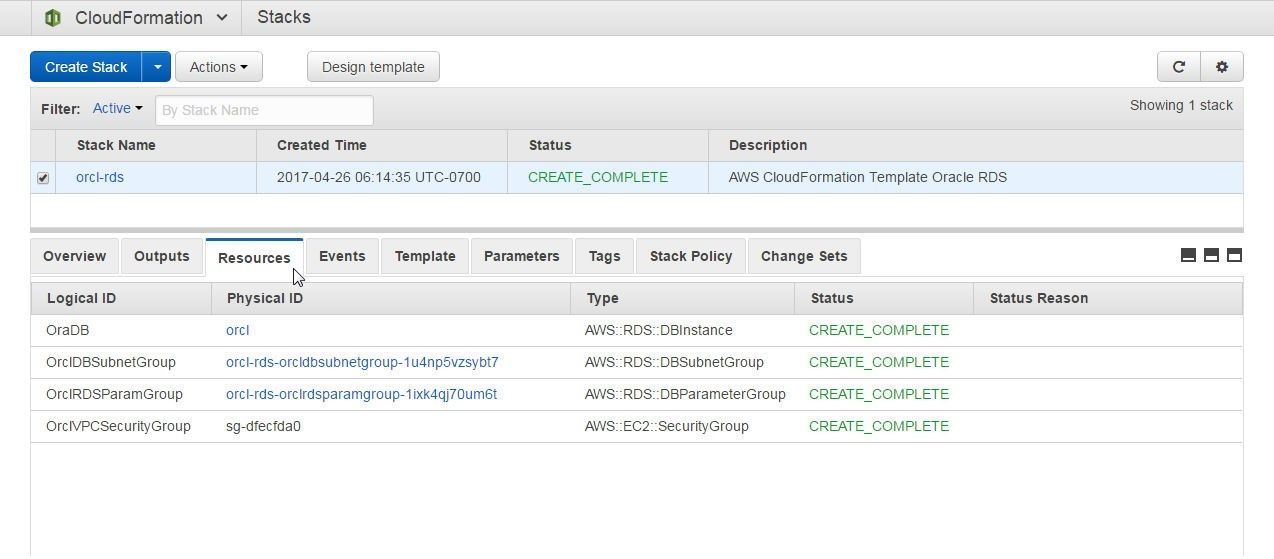Open the orcl physical ID link
Image resolution: width=1274 pixels, height=559 pixels.
tap(238, 330)
